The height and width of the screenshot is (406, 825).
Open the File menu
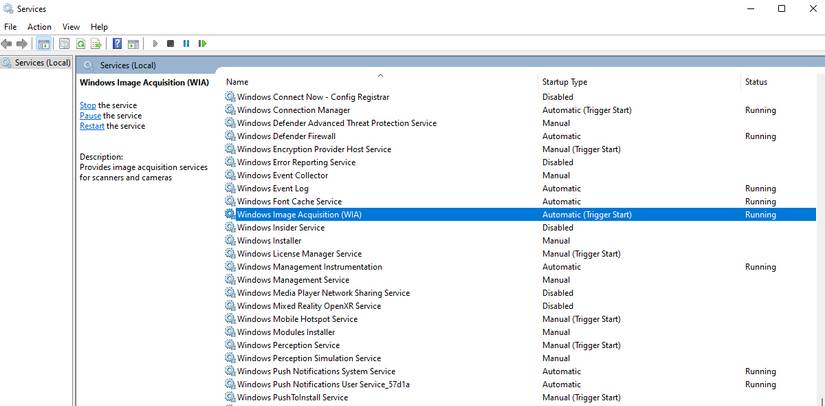coord(10,27)
